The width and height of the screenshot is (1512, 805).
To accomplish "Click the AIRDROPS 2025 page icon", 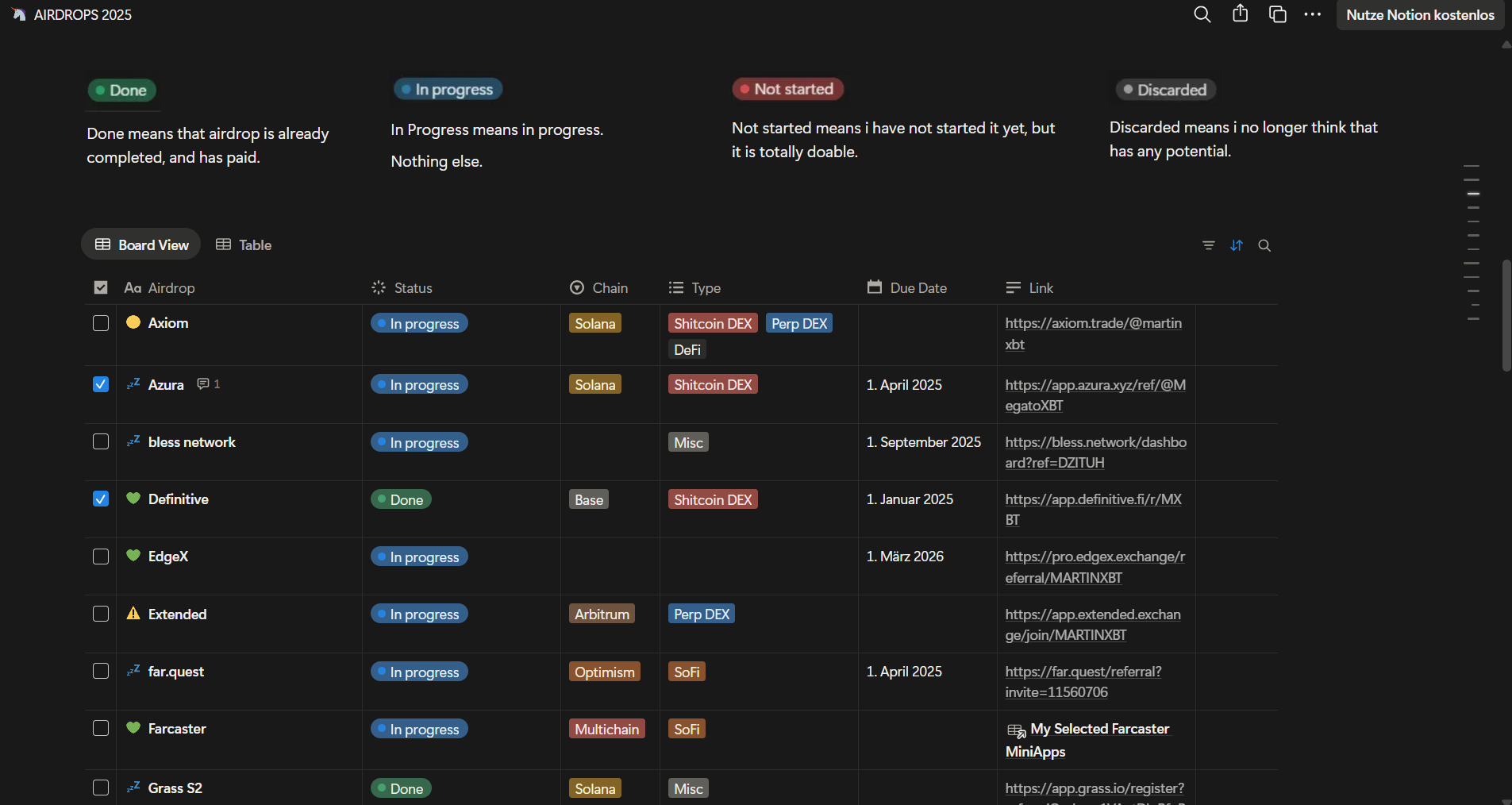I will pos(19,14).
